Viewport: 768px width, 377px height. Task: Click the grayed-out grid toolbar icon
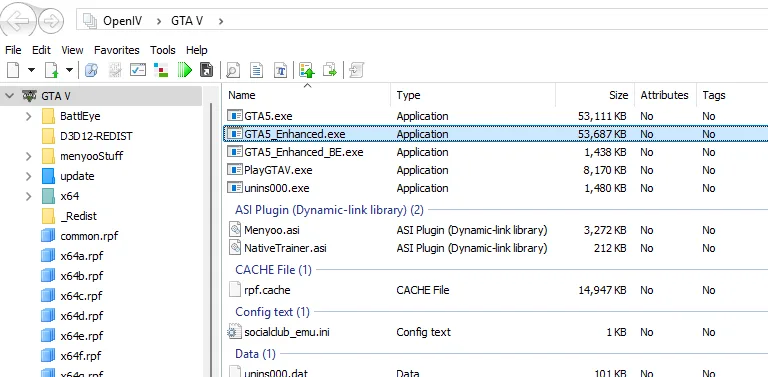coord(115,71)
